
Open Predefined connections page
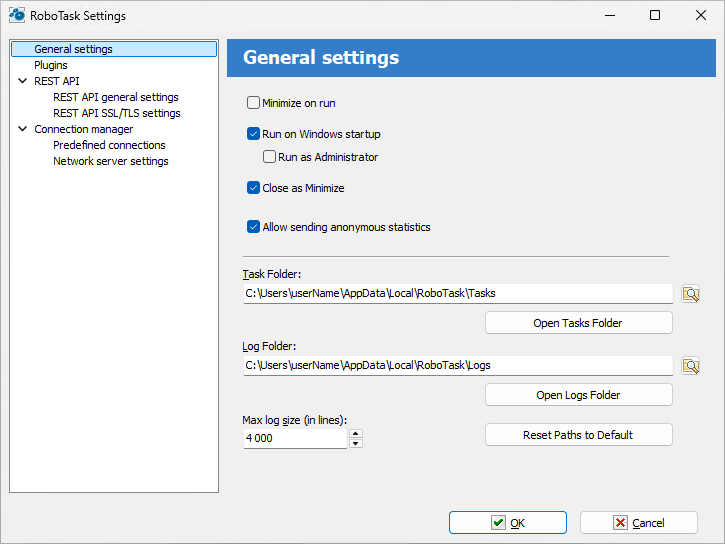point(109,145)
